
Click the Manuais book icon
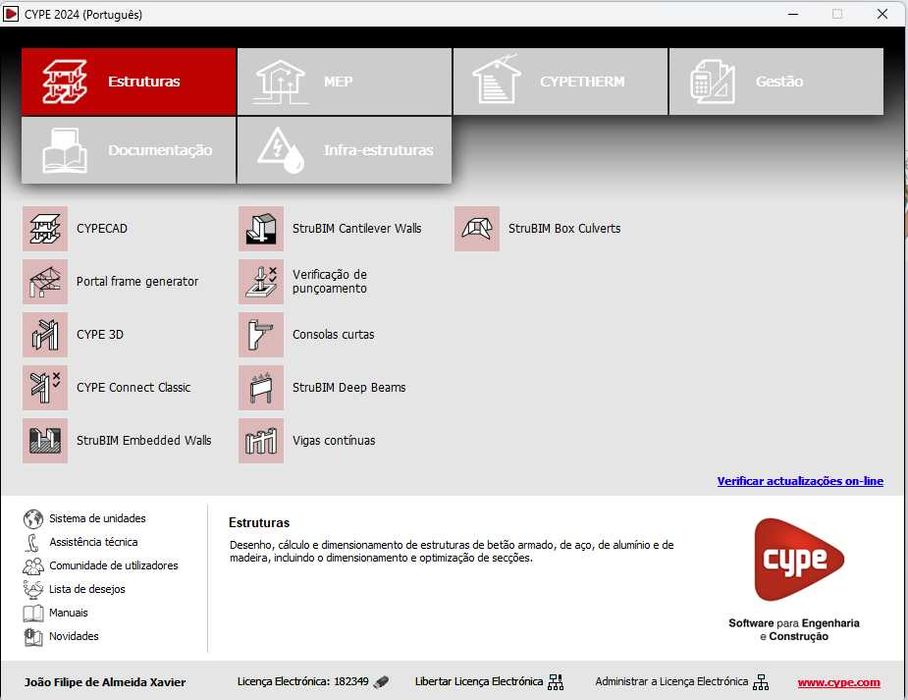tap(33, 613)
